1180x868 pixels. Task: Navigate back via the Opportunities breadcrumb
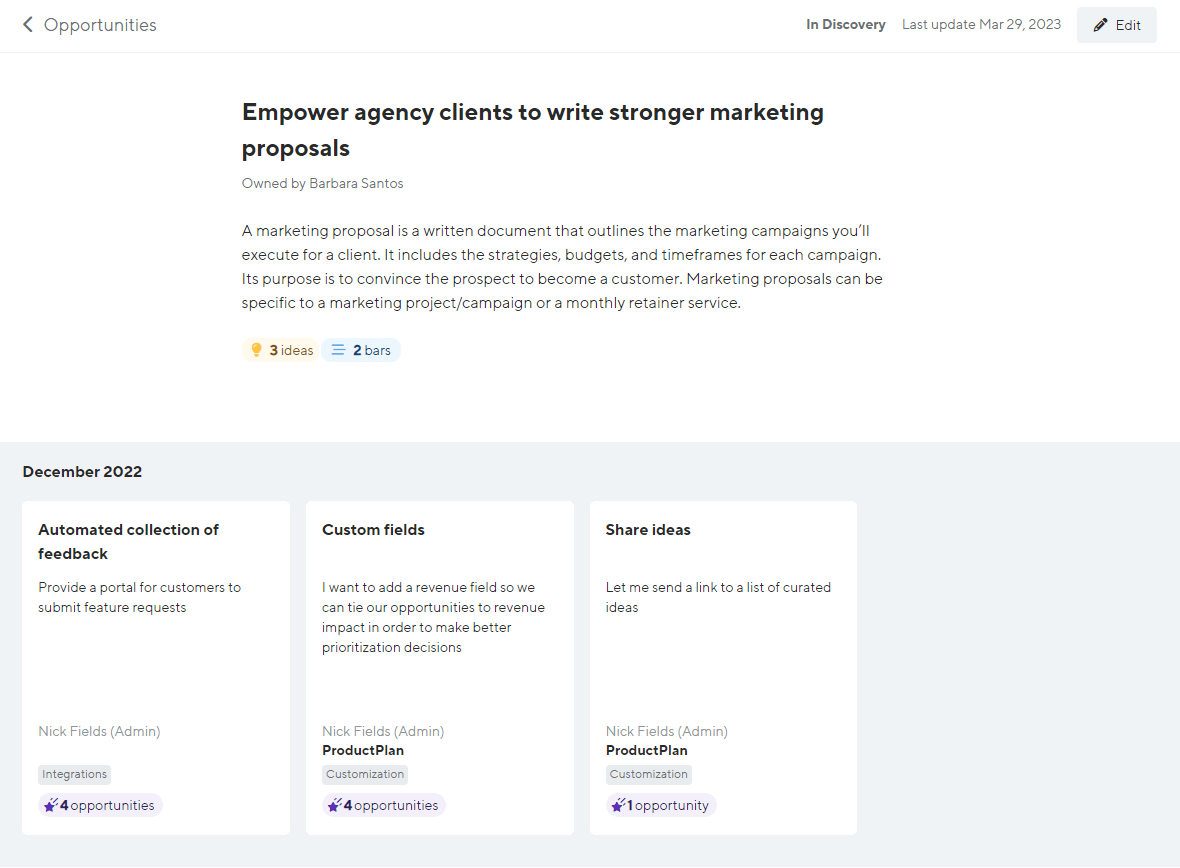click(x=97, y=24)
